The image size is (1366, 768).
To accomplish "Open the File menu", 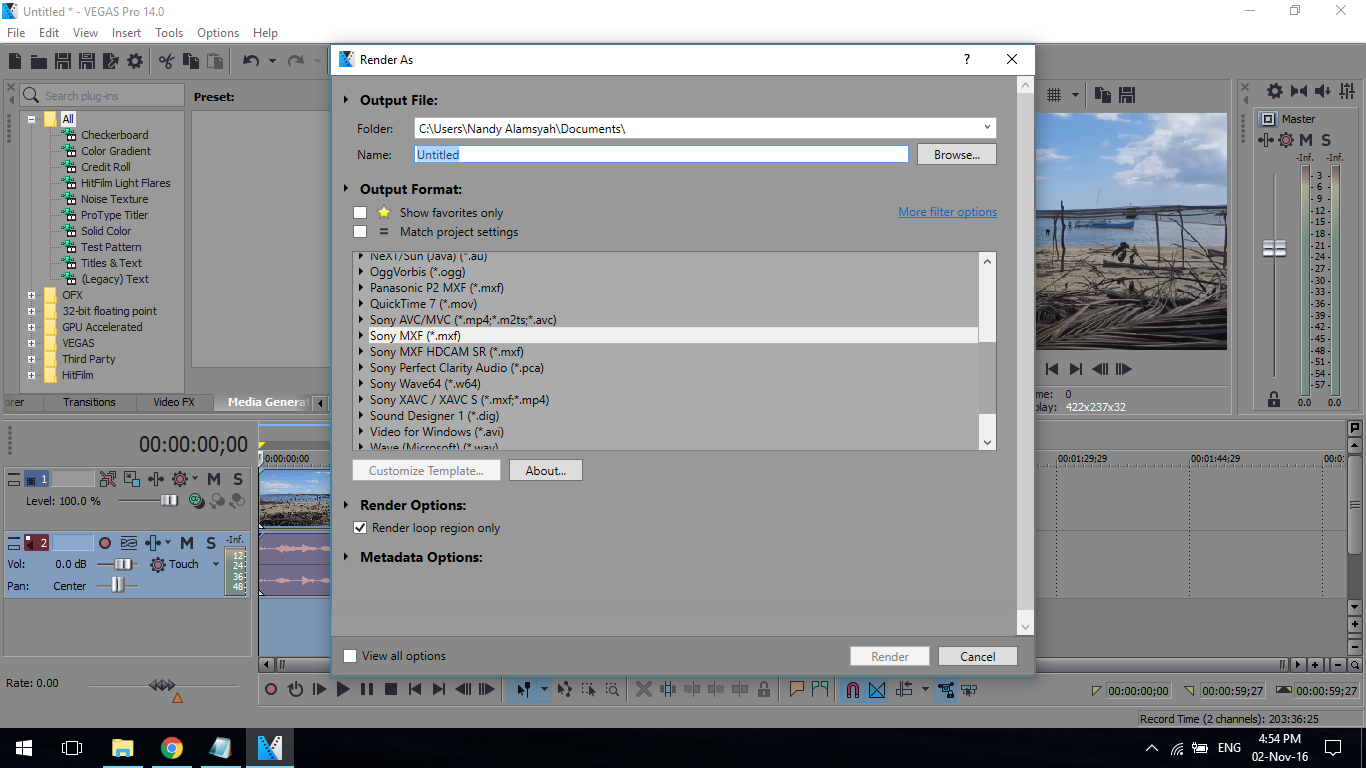I will (16, 33).
